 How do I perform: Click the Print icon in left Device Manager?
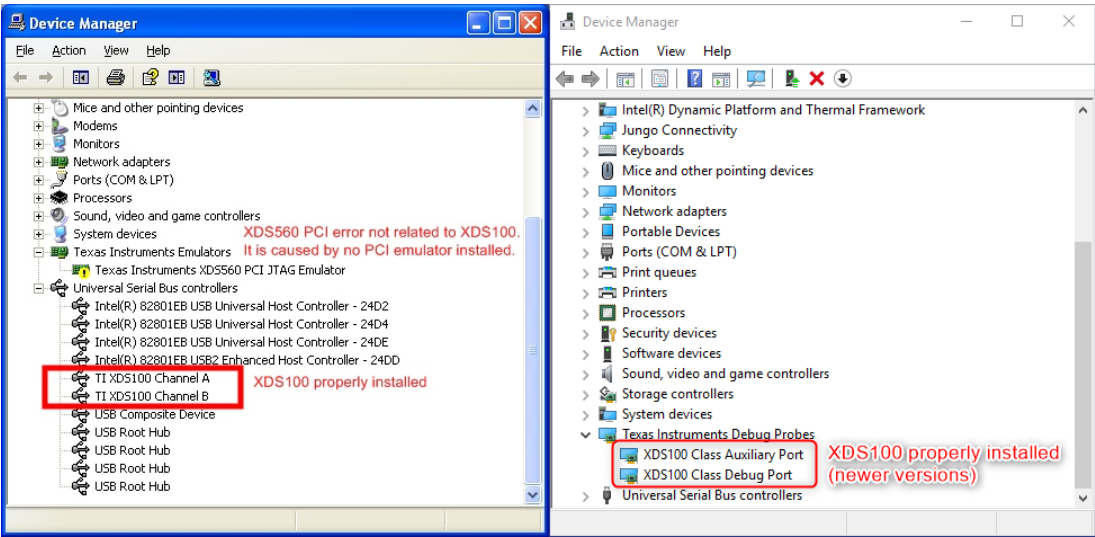click(115, 78)
